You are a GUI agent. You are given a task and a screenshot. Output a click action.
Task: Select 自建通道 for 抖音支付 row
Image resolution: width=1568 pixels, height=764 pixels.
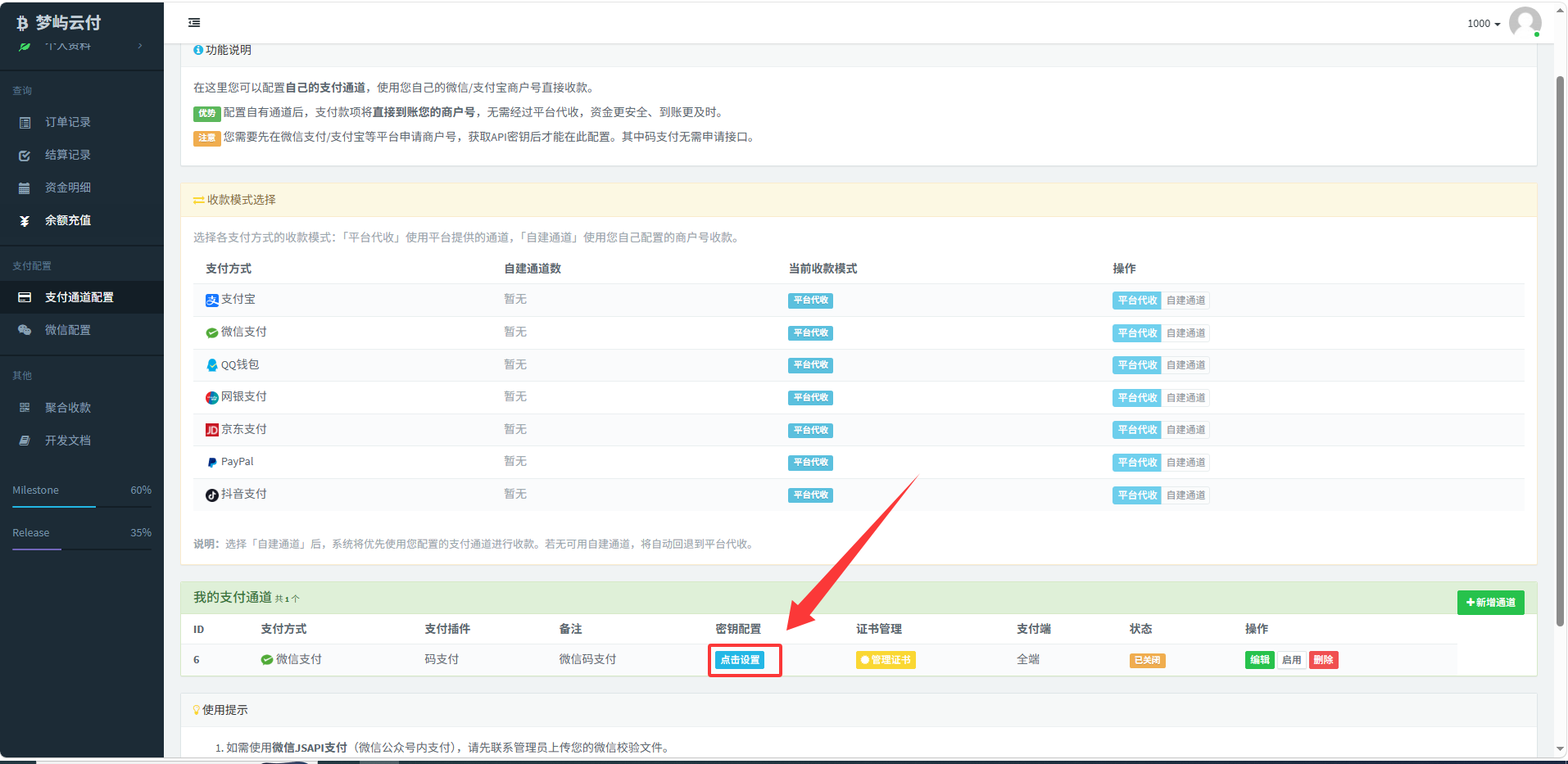point(1185,495)
